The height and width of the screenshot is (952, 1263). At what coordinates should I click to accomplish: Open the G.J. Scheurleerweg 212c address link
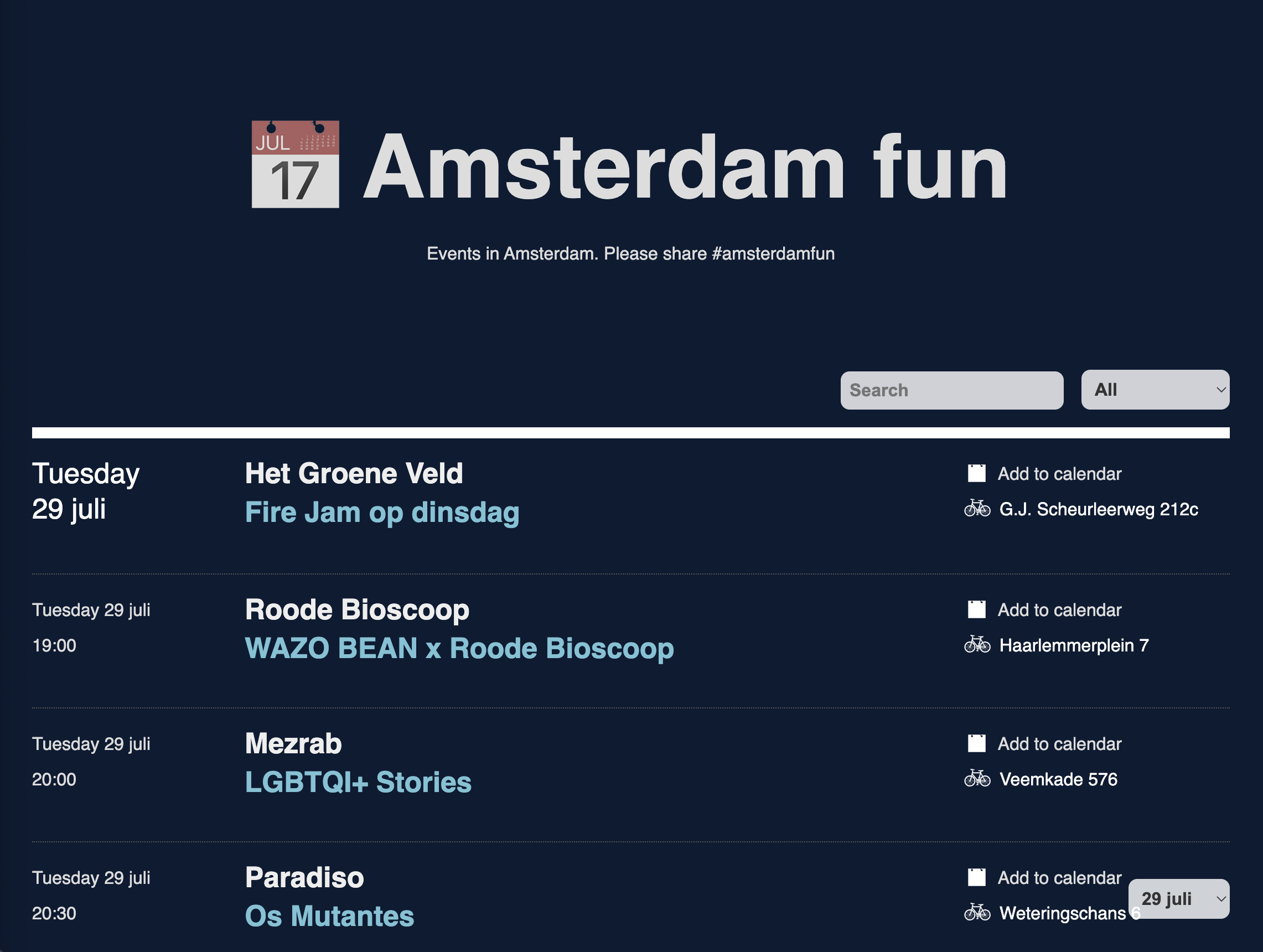click(1098, 509)
